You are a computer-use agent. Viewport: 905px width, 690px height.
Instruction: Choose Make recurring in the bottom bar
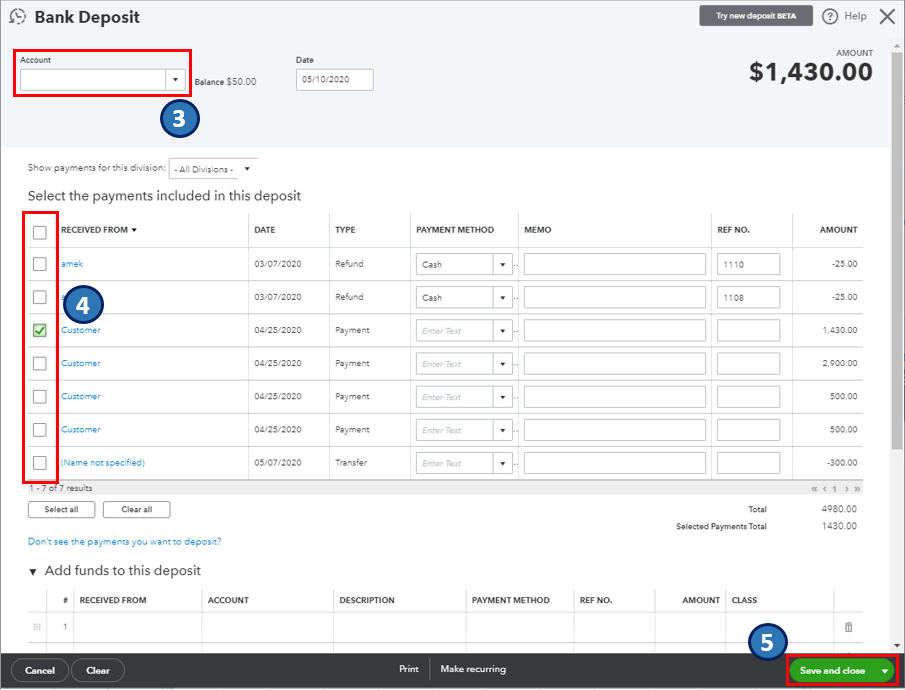point(473,669)
